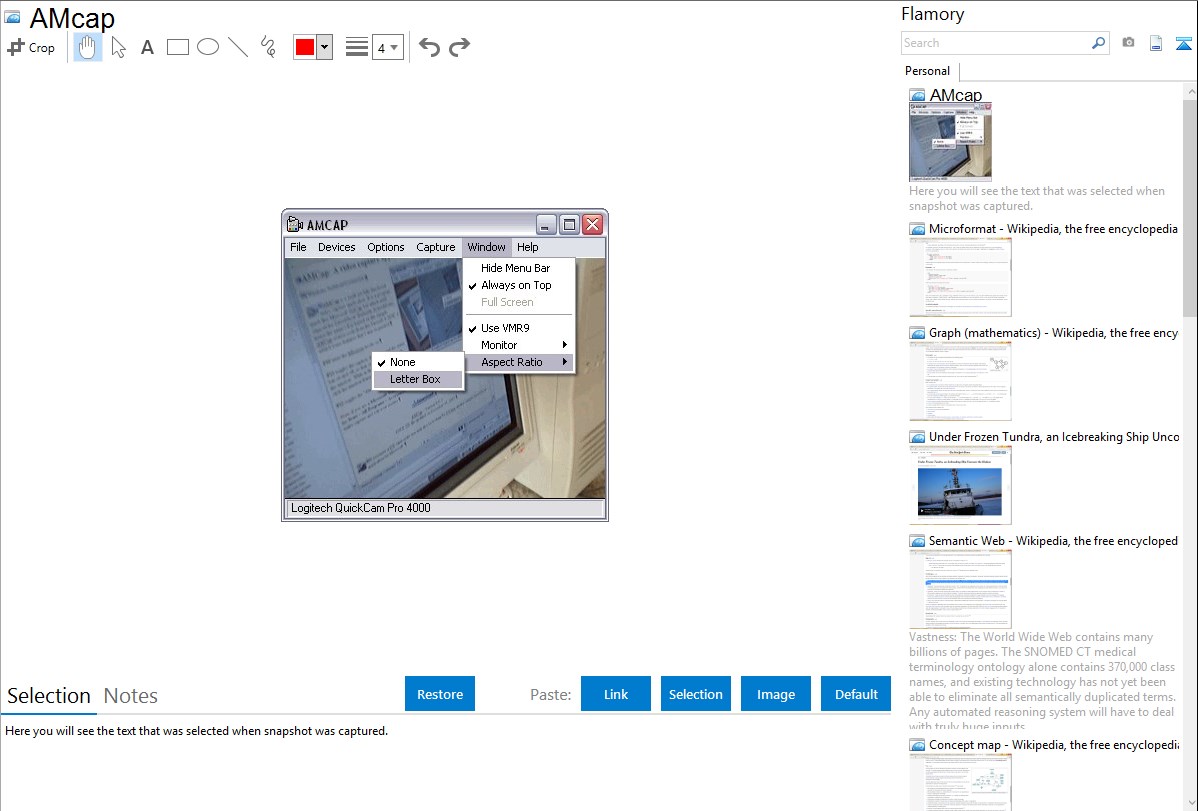1198x811 pixels.
Task: Click the icon left of Microformat title
Action: (x=917, y=229)
